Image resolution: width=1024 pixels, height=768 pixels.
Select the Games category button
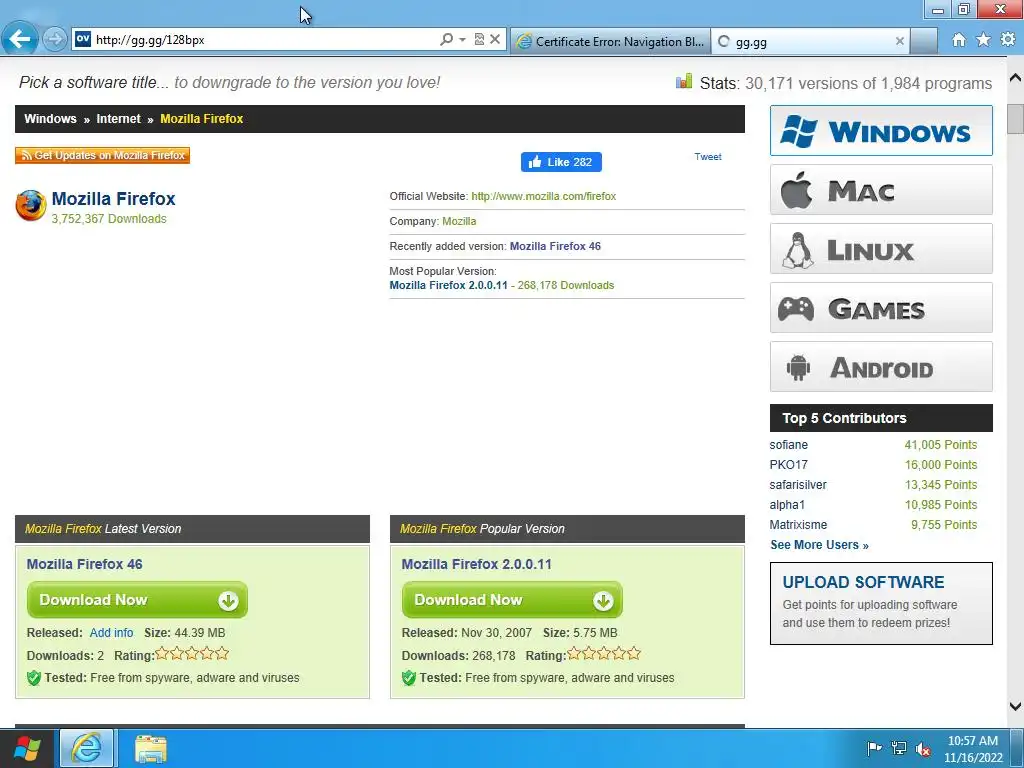pyautogui.click(x=881, y=308)
